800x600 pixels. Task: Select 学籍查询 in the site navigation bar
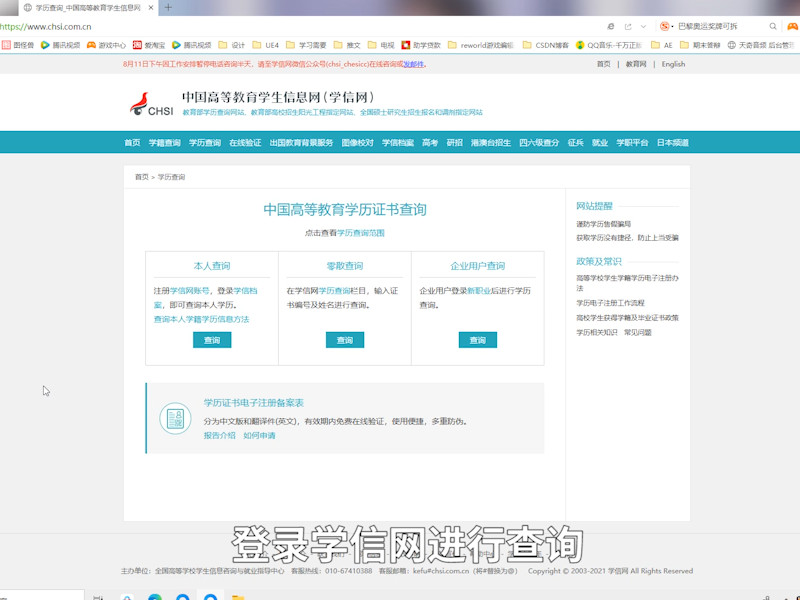coord(163,142)
